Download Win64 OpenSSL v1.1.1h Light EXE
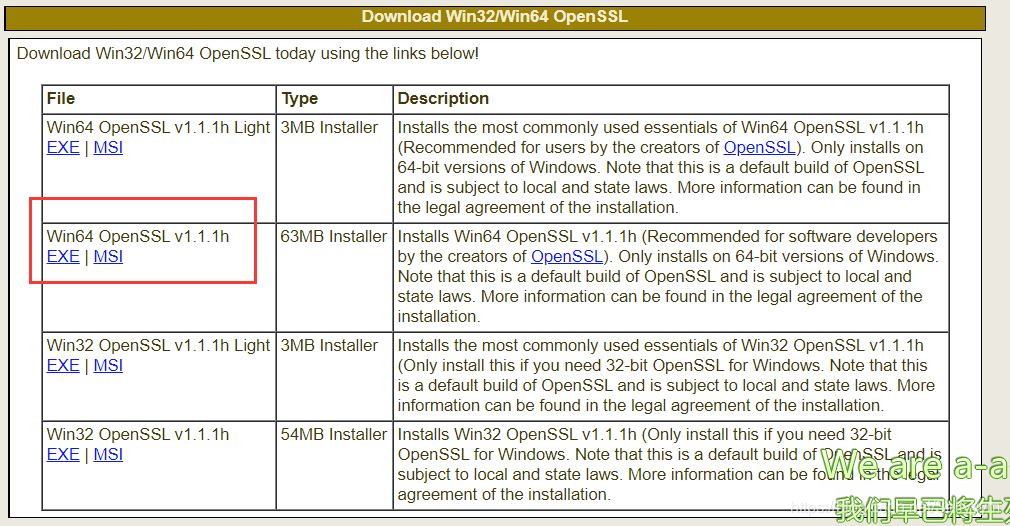1010x526 pixels. [63, 147]
